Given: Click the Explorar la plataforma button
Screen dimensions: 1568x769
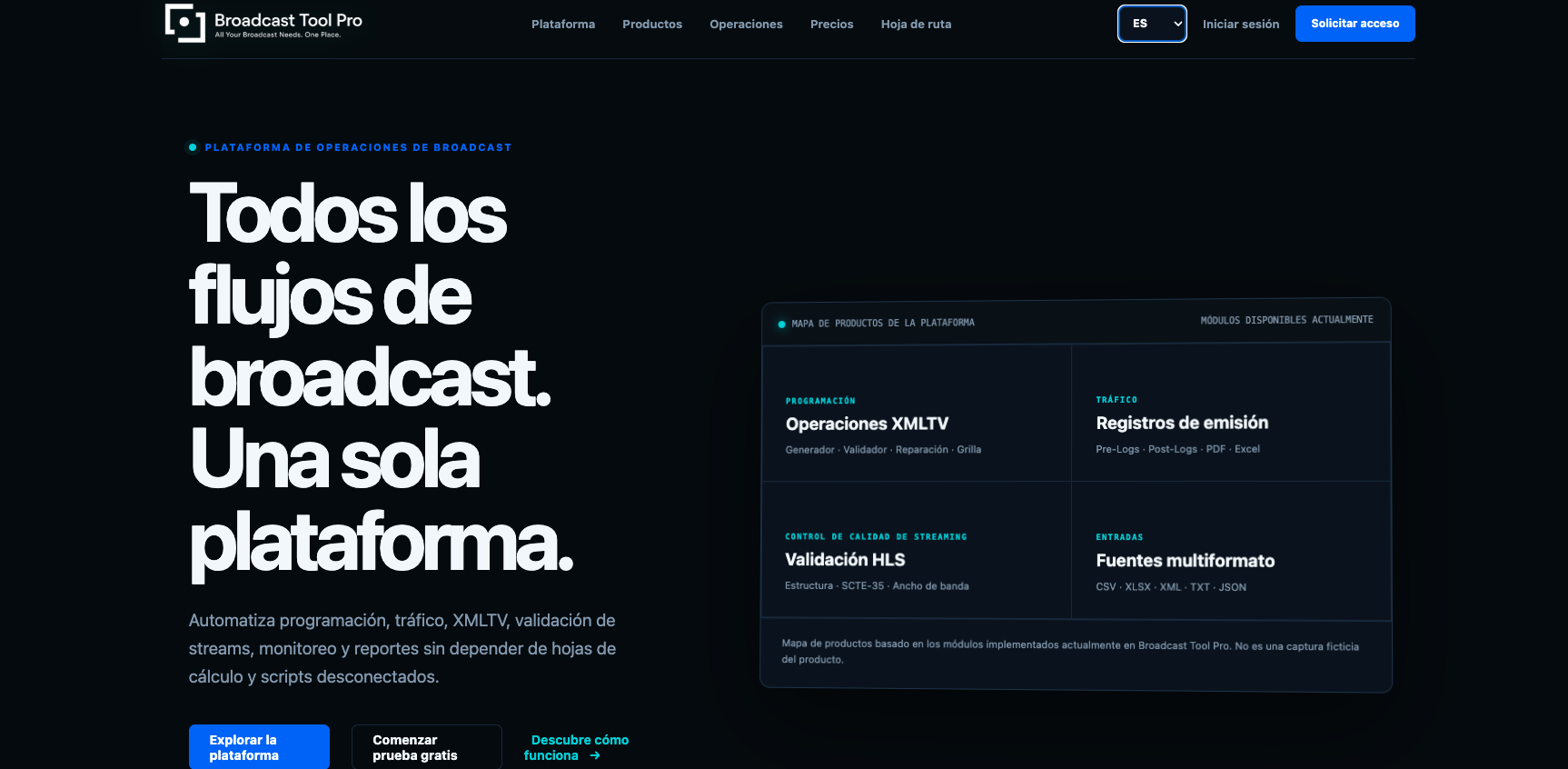Looking at the screenshot, I should click(x=259, y=747).
